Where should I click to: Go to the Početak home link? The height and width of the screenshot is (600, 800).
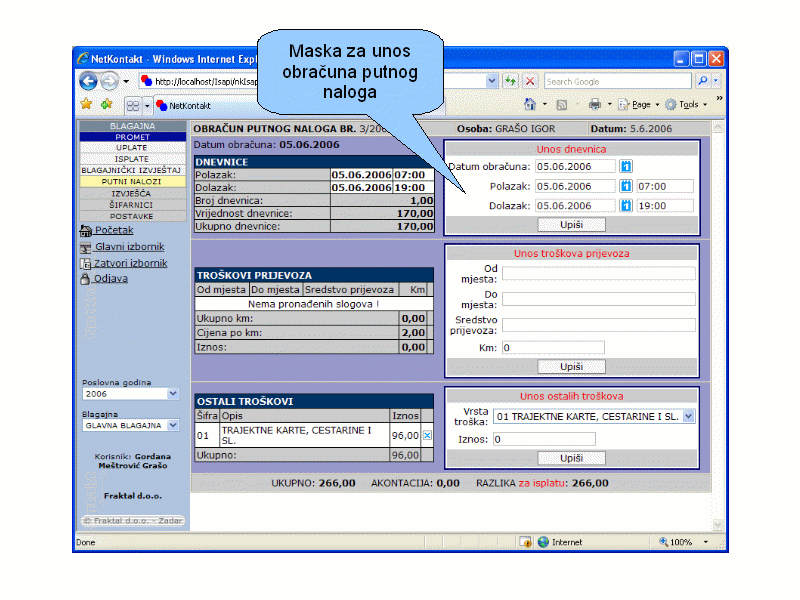click(x=113, y=230)
